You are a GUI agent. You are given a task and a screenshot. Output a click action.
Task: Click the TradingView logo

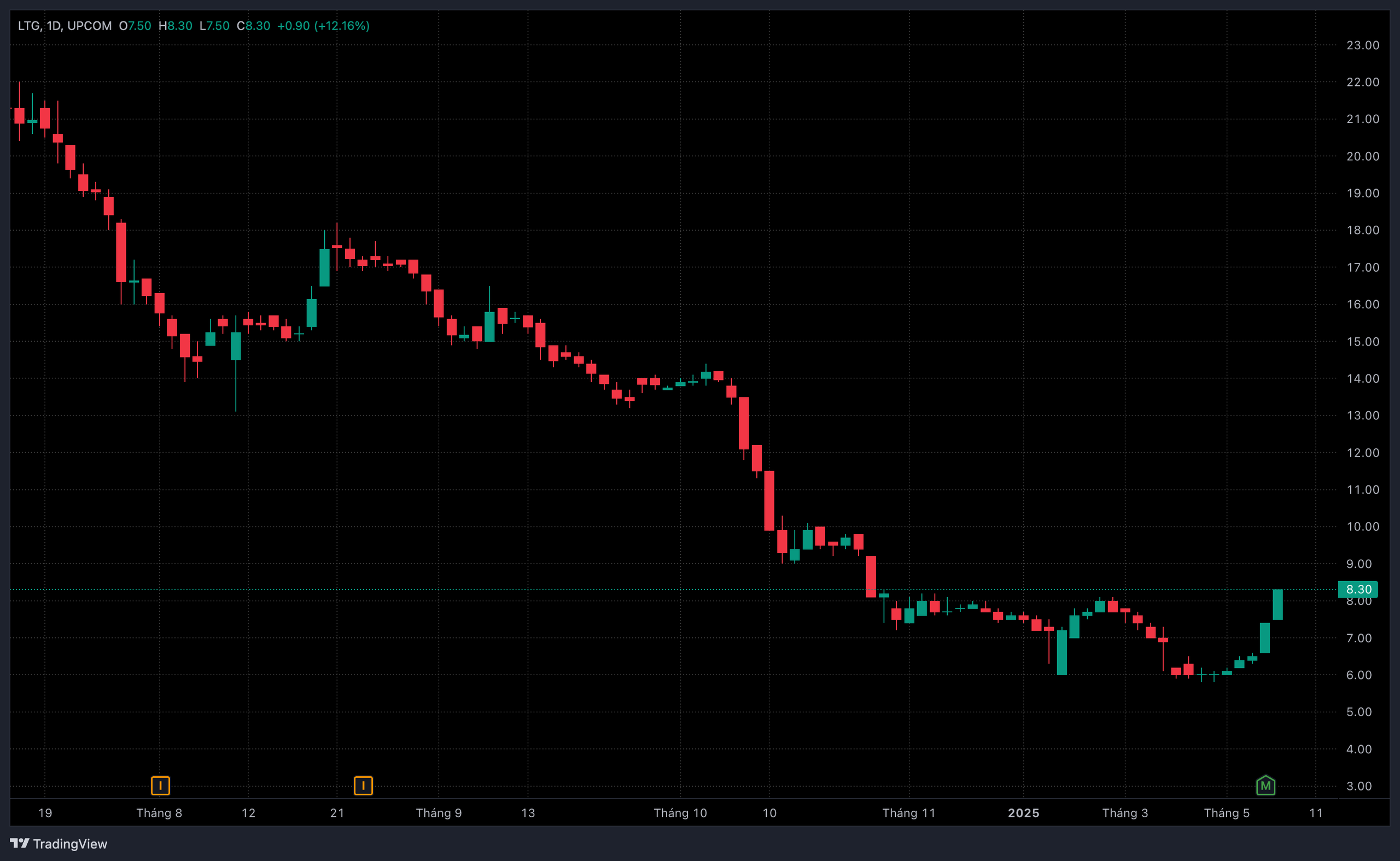[x=59, y=844]
